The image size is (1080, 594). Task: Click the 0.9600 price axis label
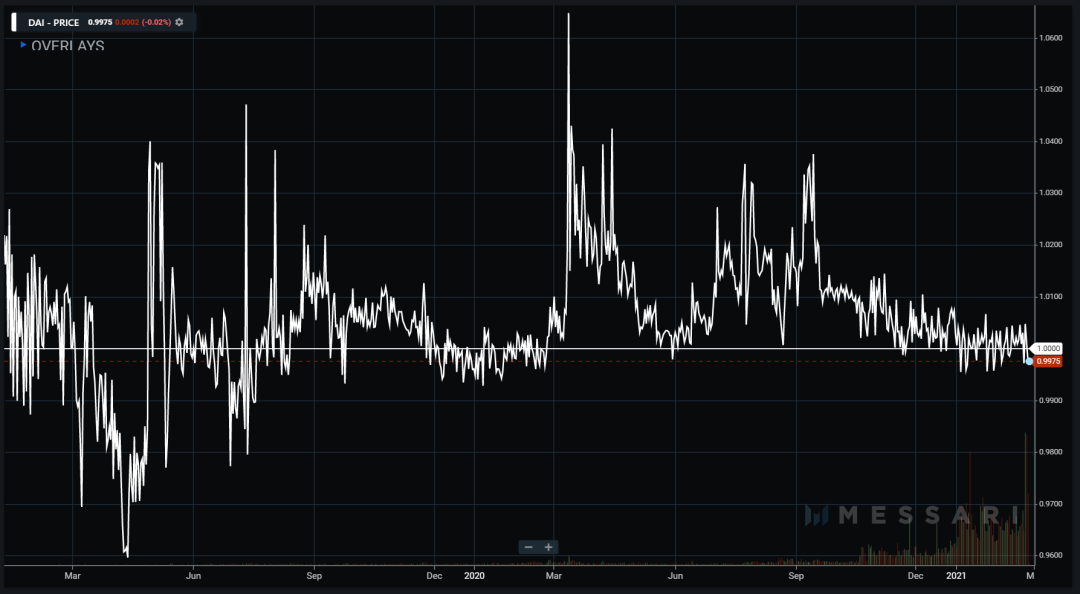(1050, 555)
